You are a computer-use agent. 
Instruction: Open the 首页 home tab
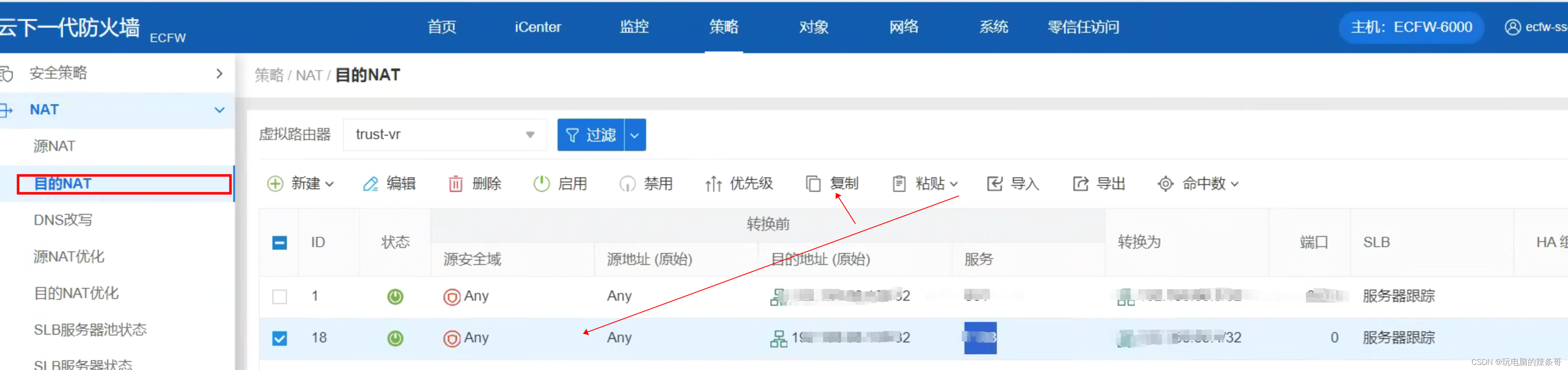tap(441, 27)
